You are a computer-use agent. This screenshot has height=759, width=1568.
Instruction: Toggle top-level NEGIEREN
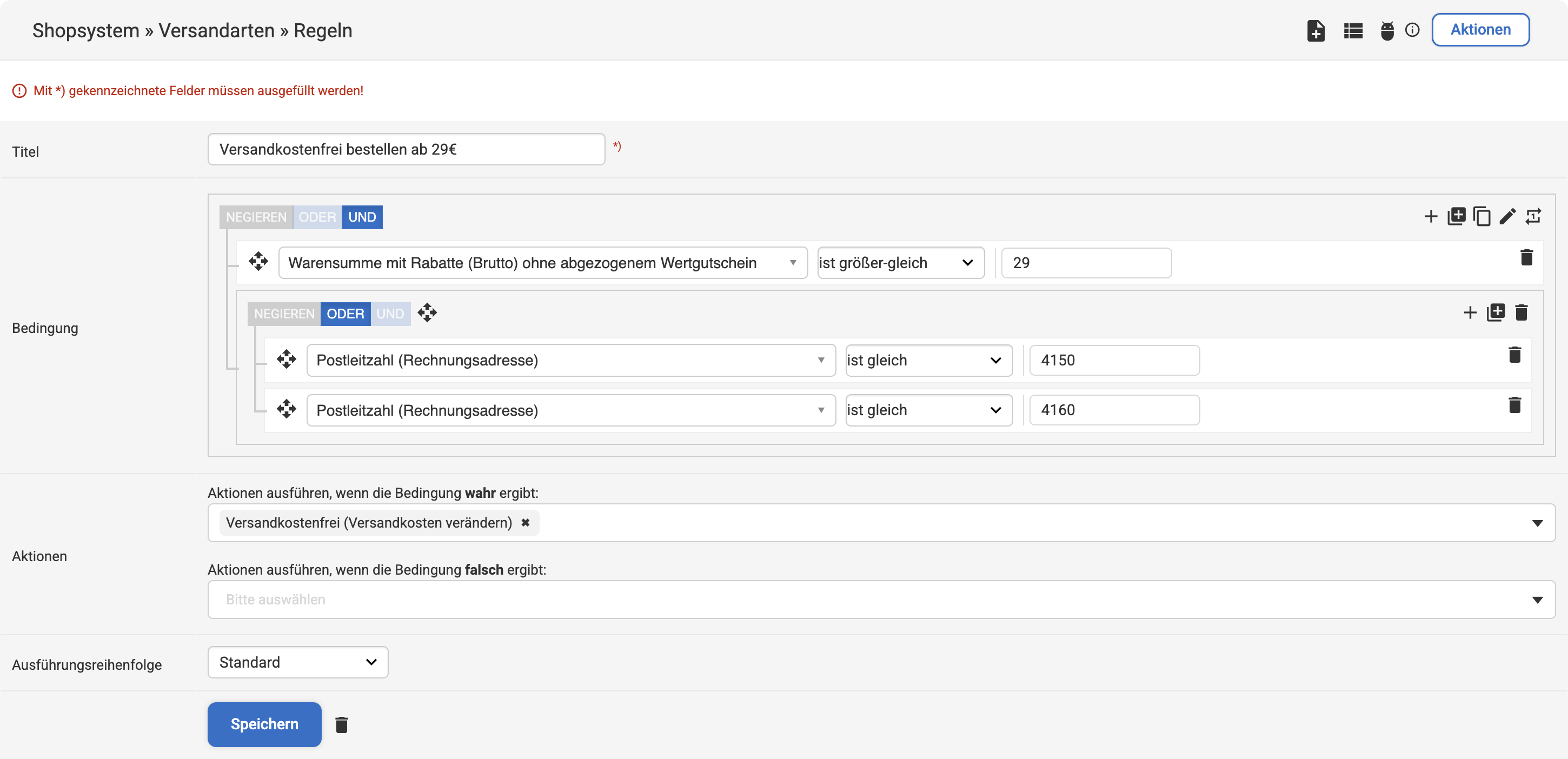(256, 217)
